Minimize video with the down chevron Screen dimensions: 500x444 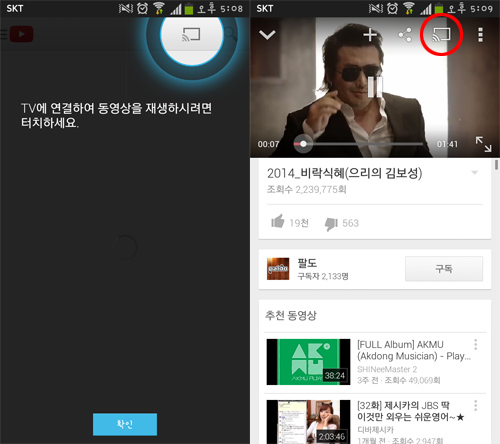(267, 35)
